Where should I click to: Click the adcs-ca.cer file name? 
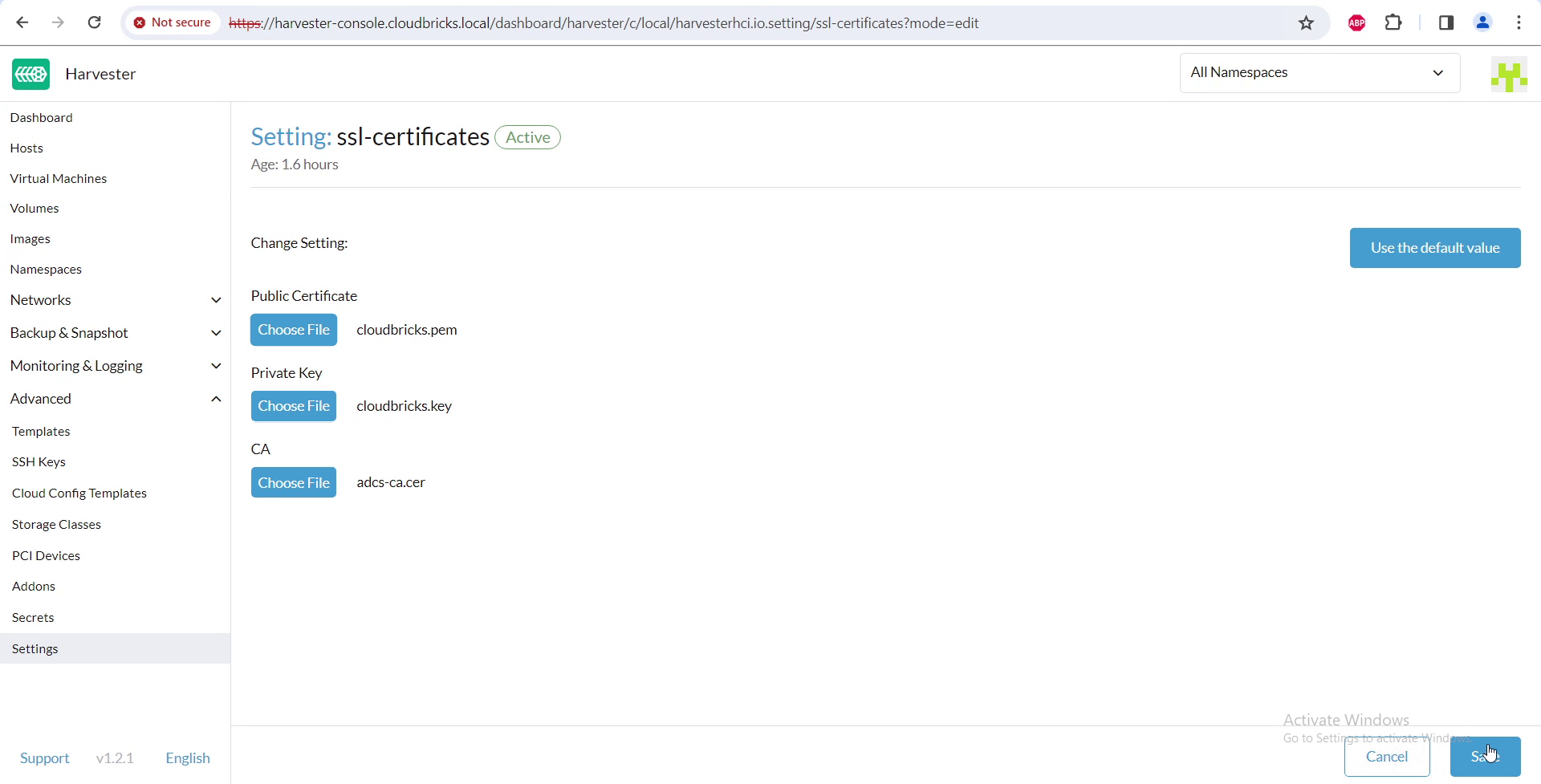(391, 483)
